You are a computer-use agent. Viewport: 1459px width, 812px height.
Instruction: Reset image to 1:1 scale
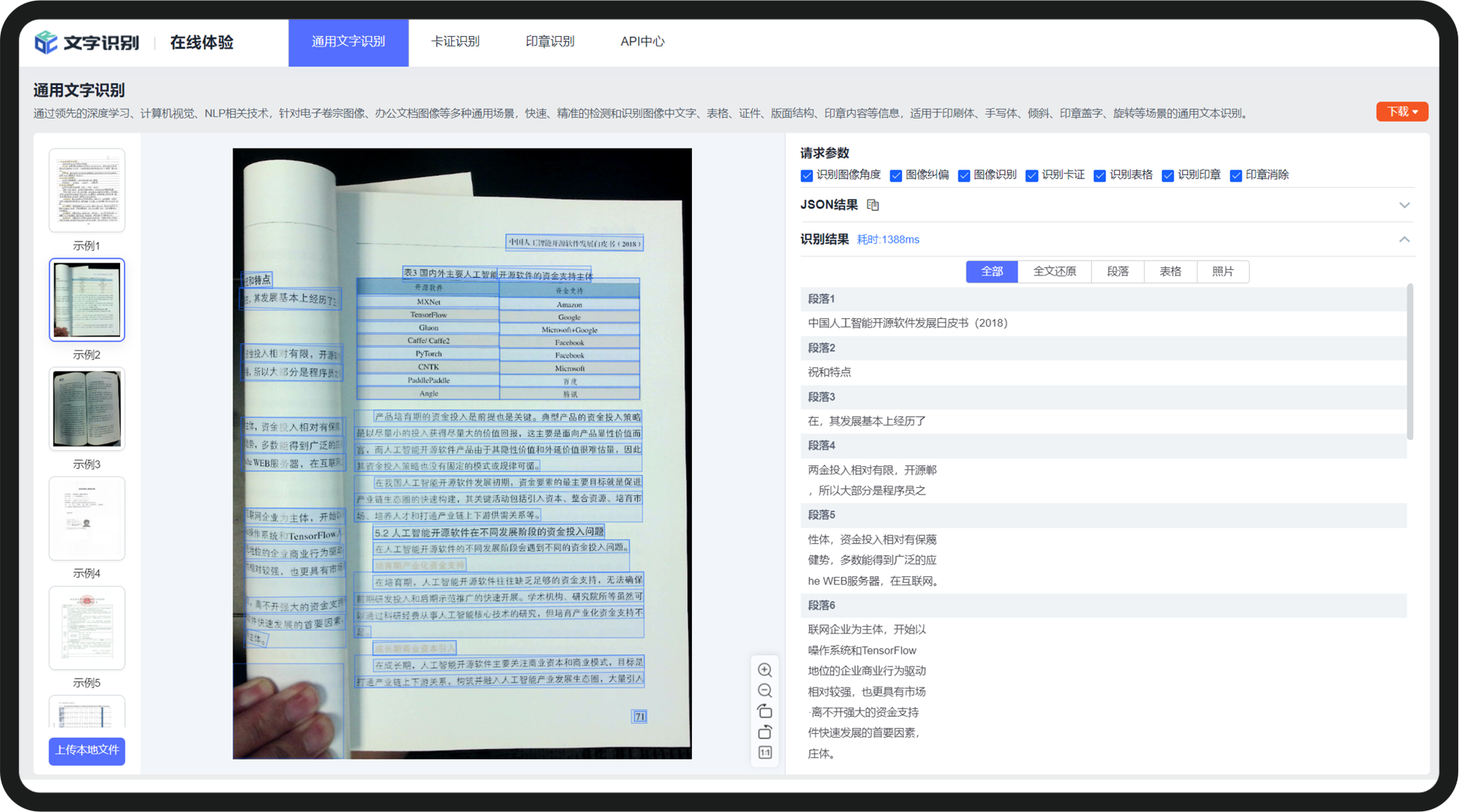(x=765, y=753)
